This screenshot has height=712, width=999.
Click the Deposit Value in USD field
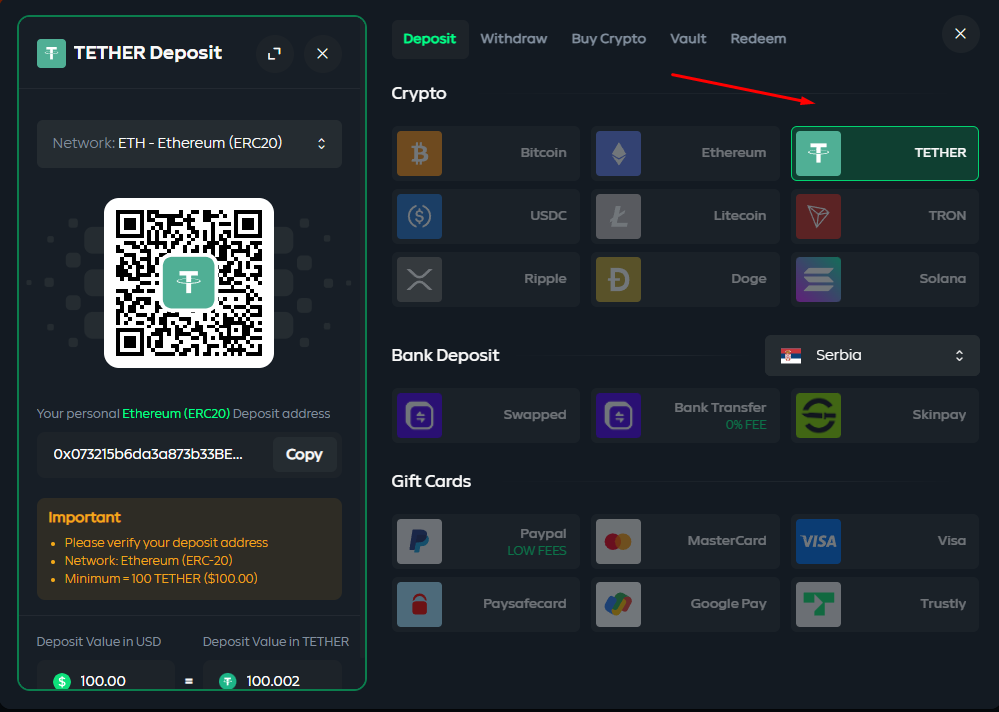coord(106,676)
